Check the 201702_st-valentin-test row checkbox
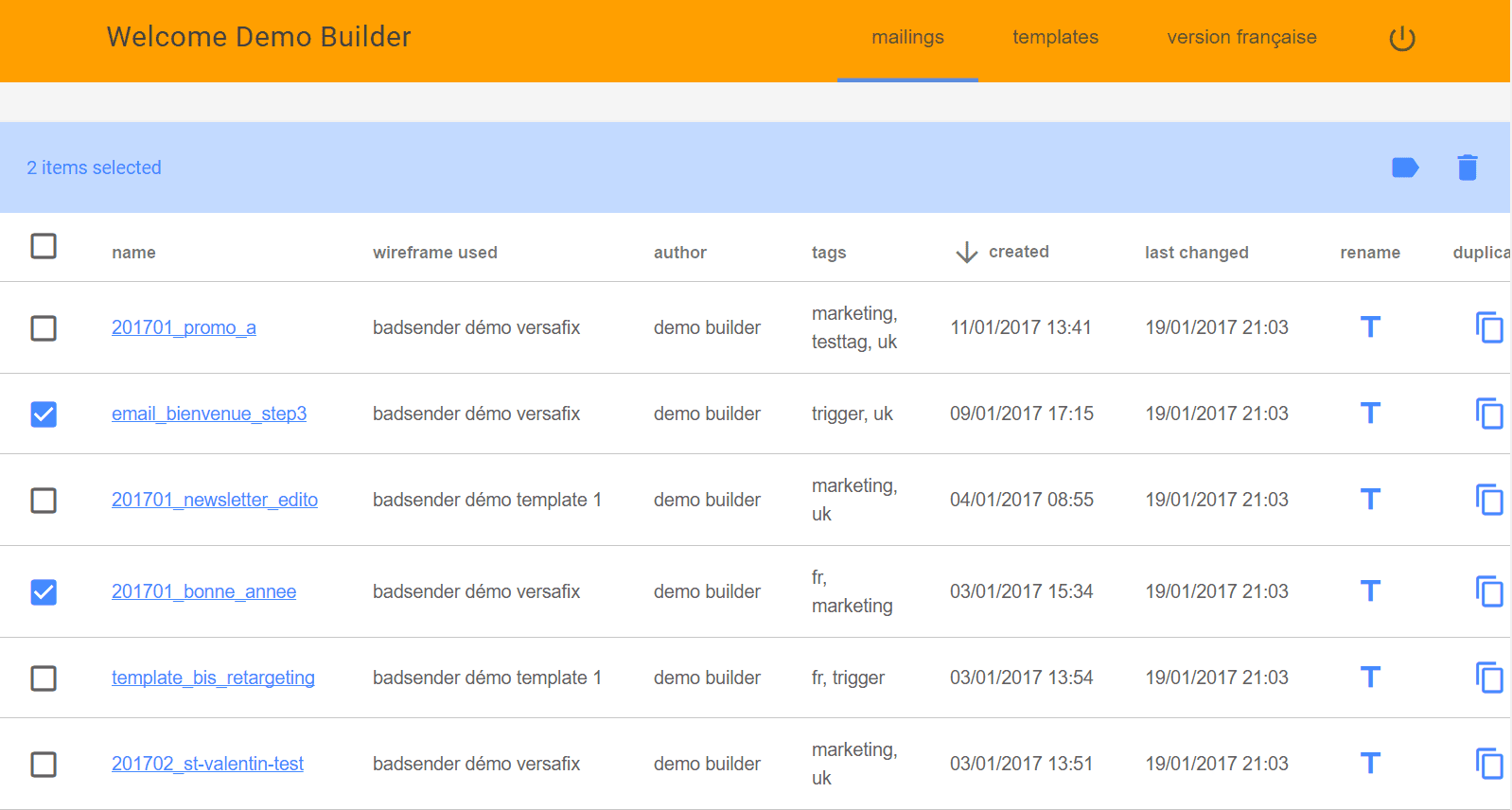1512x810 pixels. [44, 765]
